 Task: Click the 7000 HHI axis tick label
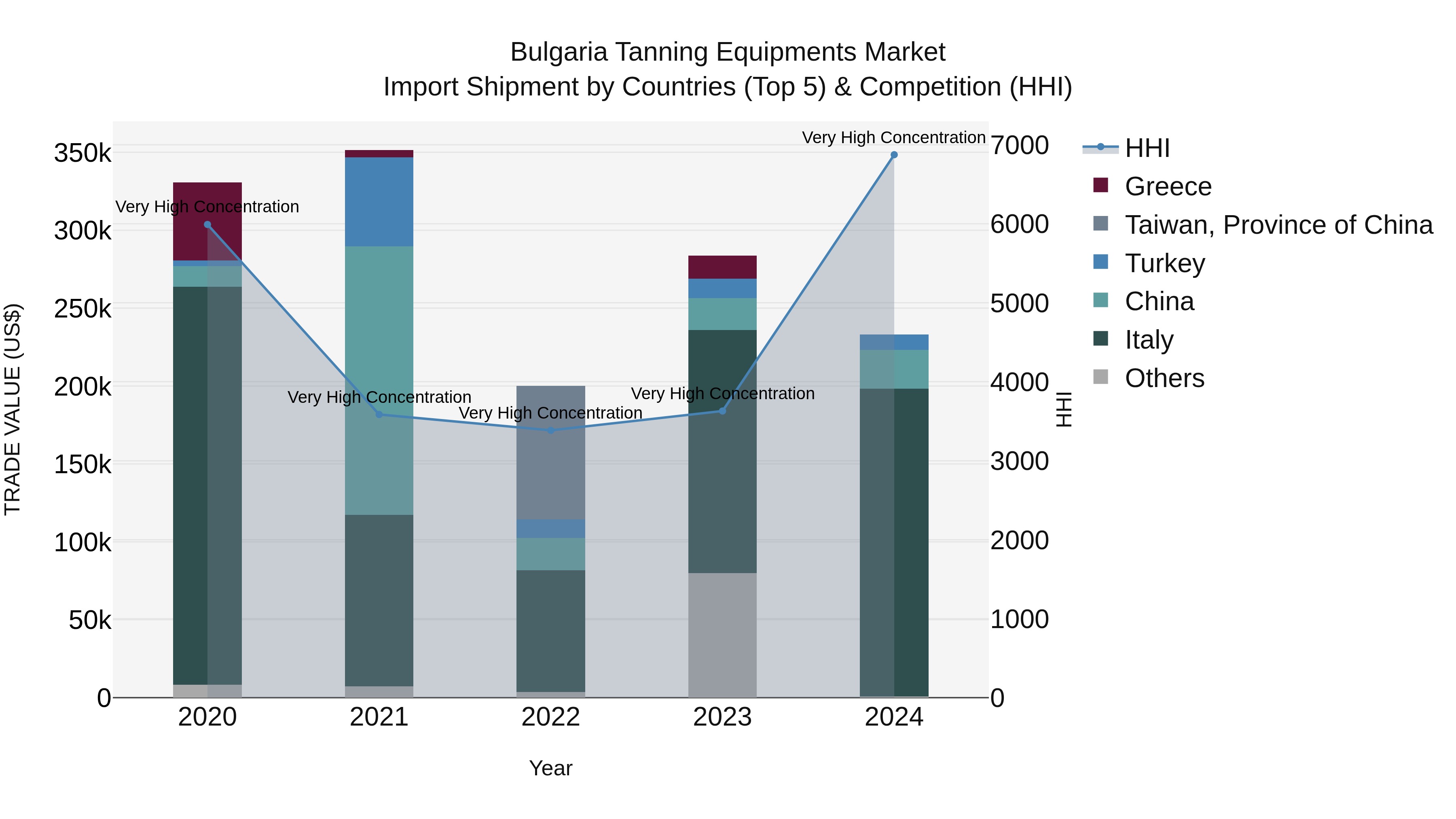[1020, 146]
